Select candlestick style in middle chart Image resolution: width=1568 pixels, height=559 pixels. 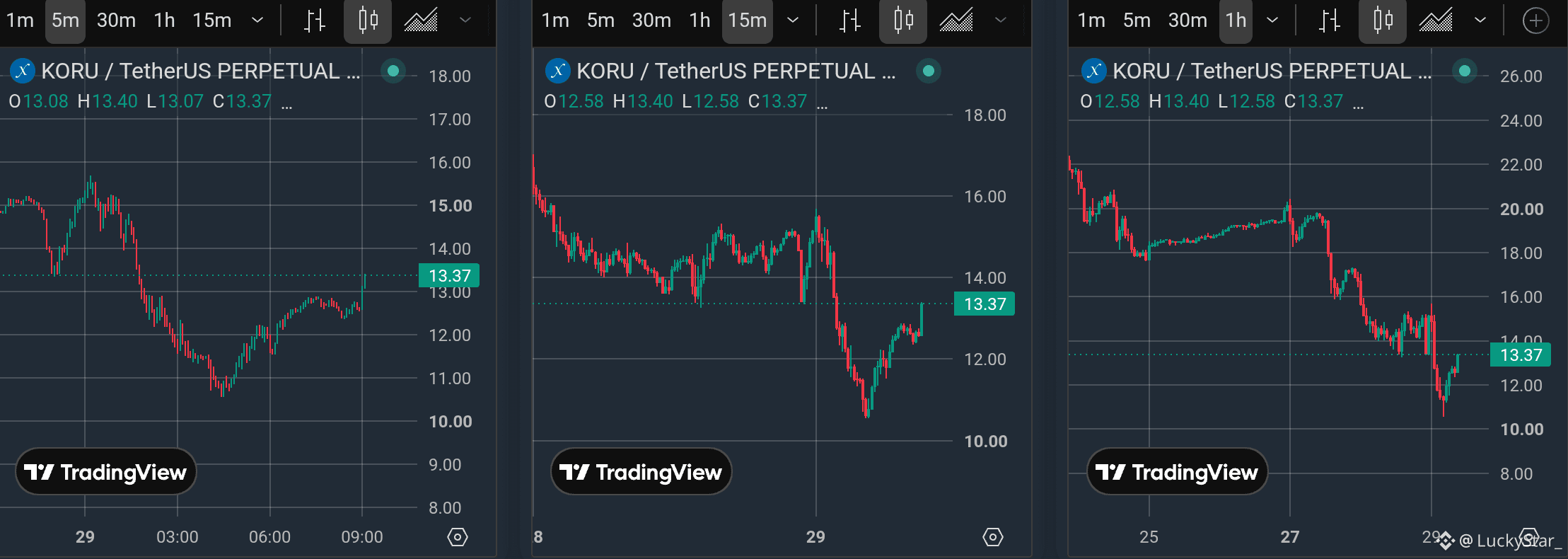[x=903, y=21]
